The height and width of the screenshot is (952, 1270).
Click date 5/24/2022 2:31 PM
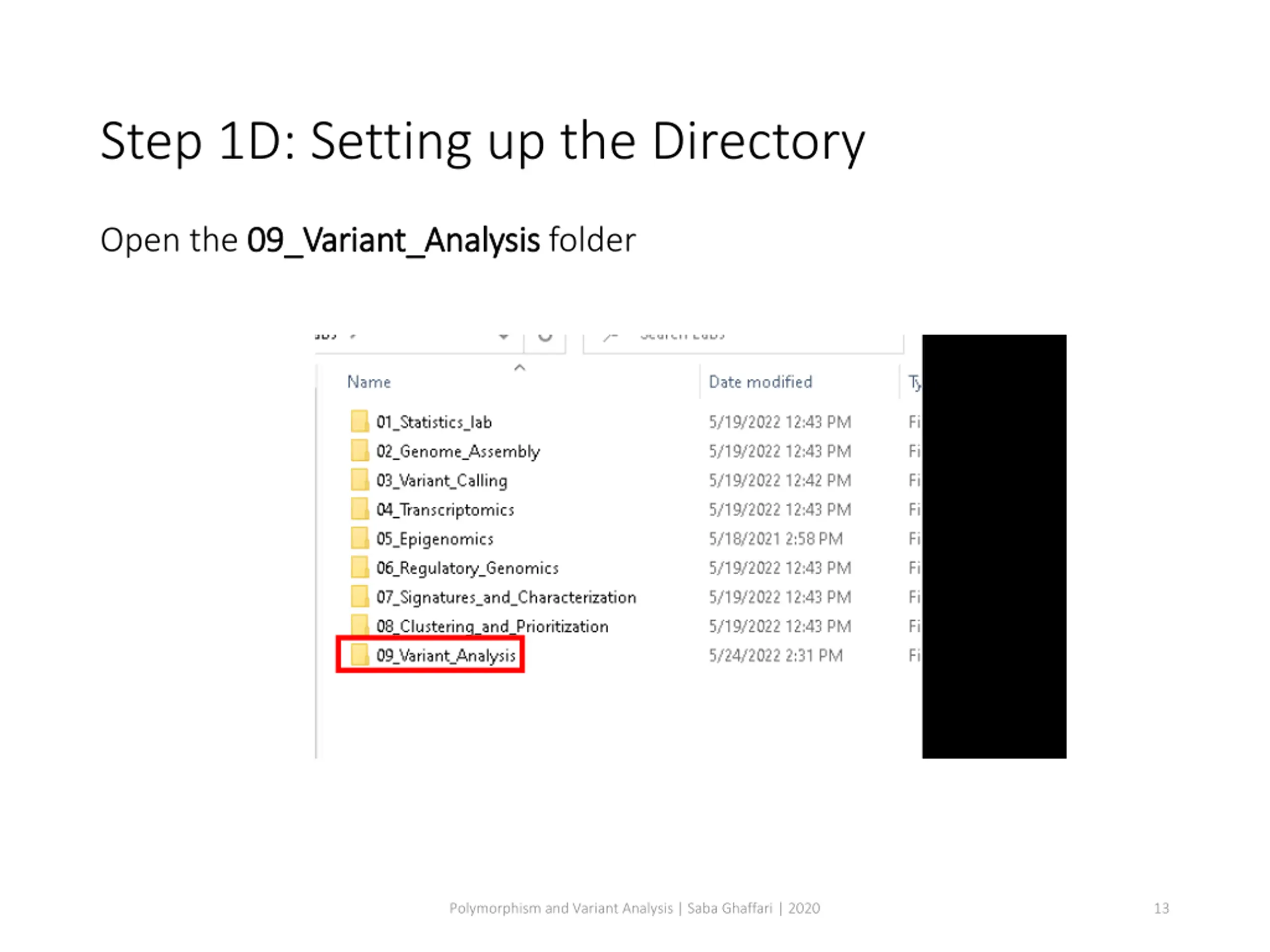pos(776,655)
